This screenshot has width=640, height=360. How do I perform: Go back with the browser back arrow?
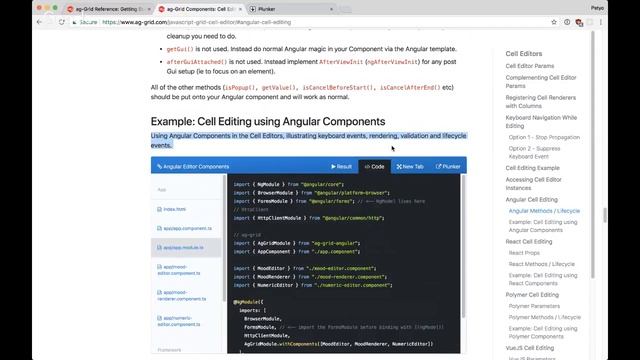click(39, 22)
